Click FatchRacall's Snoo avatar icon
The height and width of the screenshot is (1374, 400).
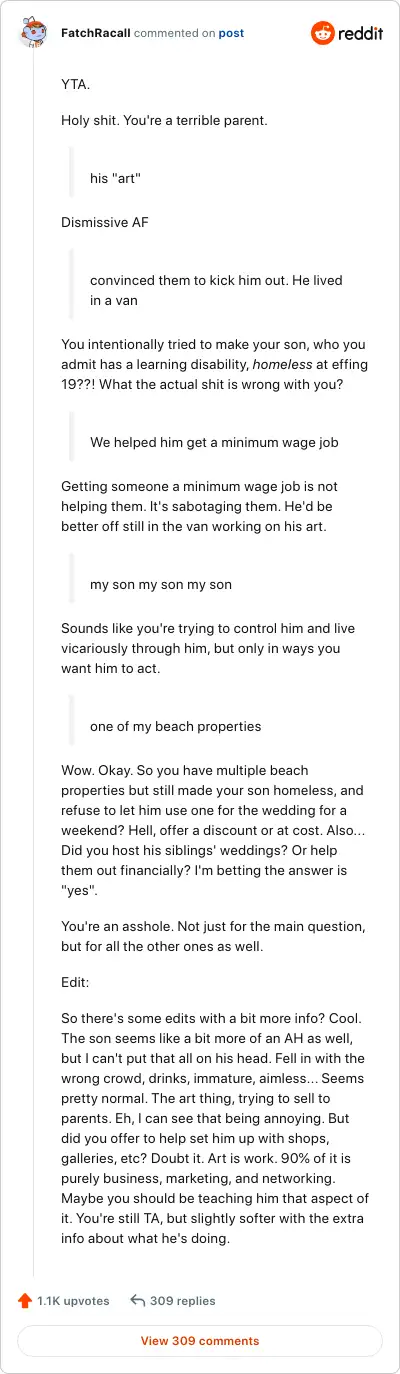(x=32, y=33)
